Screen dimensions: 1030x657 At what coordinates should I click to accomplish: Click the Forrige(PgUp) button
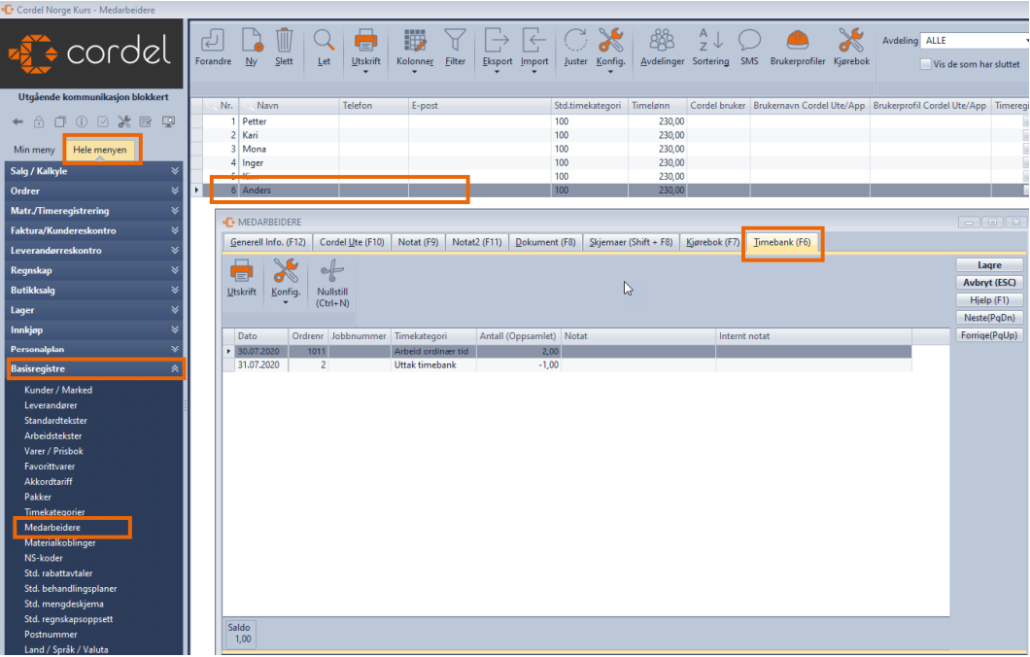(x=989, y=335)
